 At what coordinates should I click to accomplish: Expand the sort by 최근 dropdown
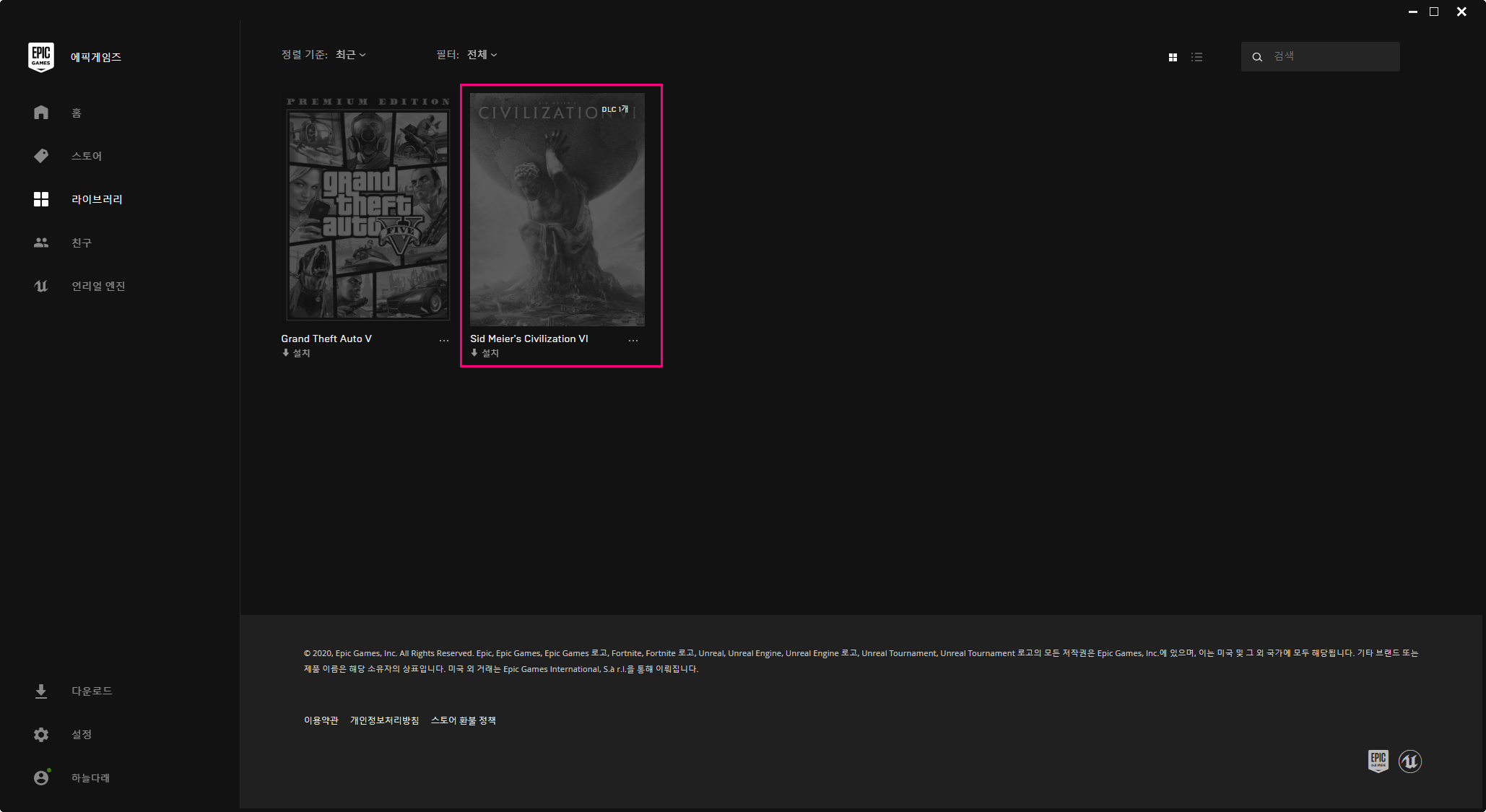351,55
